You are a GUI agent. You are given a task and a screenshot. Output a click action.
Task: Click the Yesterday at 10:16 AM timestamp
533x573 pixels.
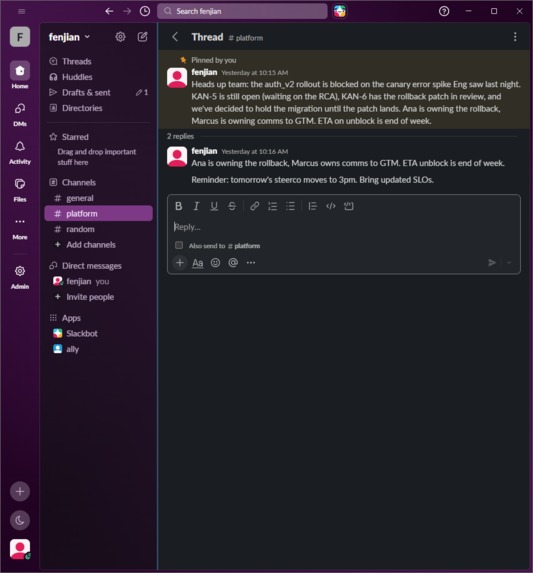click(x=255, y=151)
